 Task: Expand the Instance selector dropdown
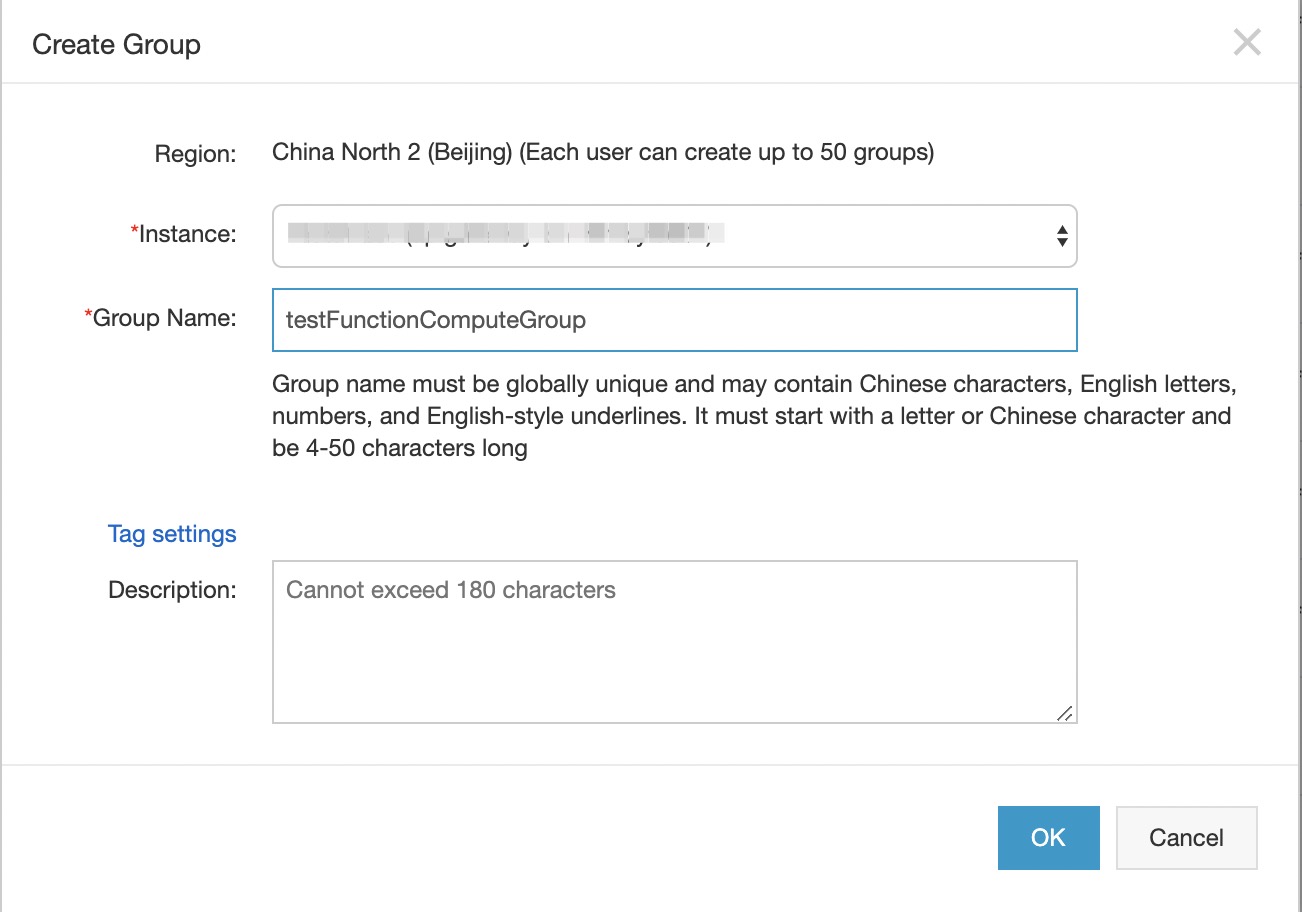[x=673, y=236]
